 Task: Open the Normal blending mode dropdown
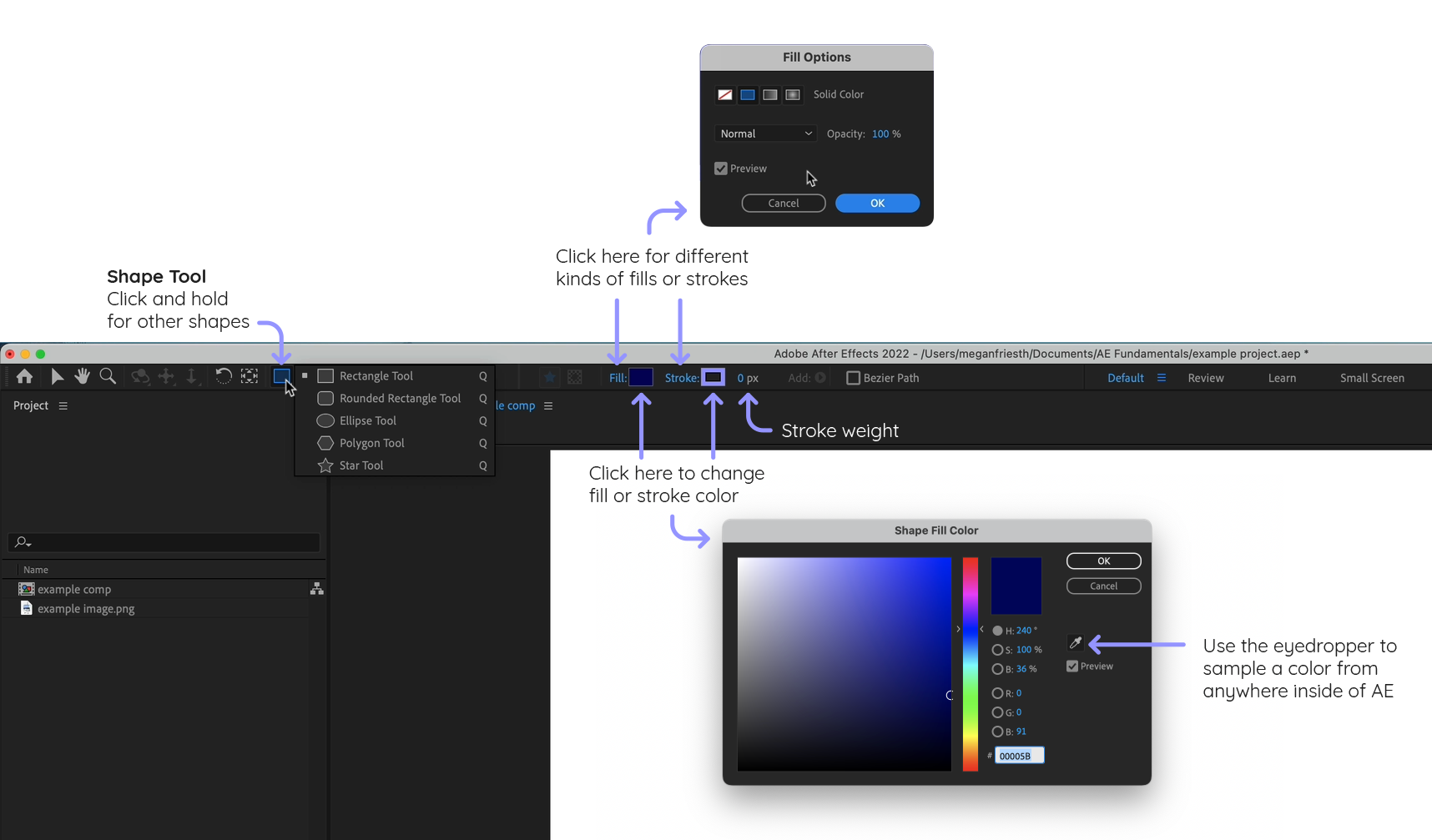[x=764, y=133]
